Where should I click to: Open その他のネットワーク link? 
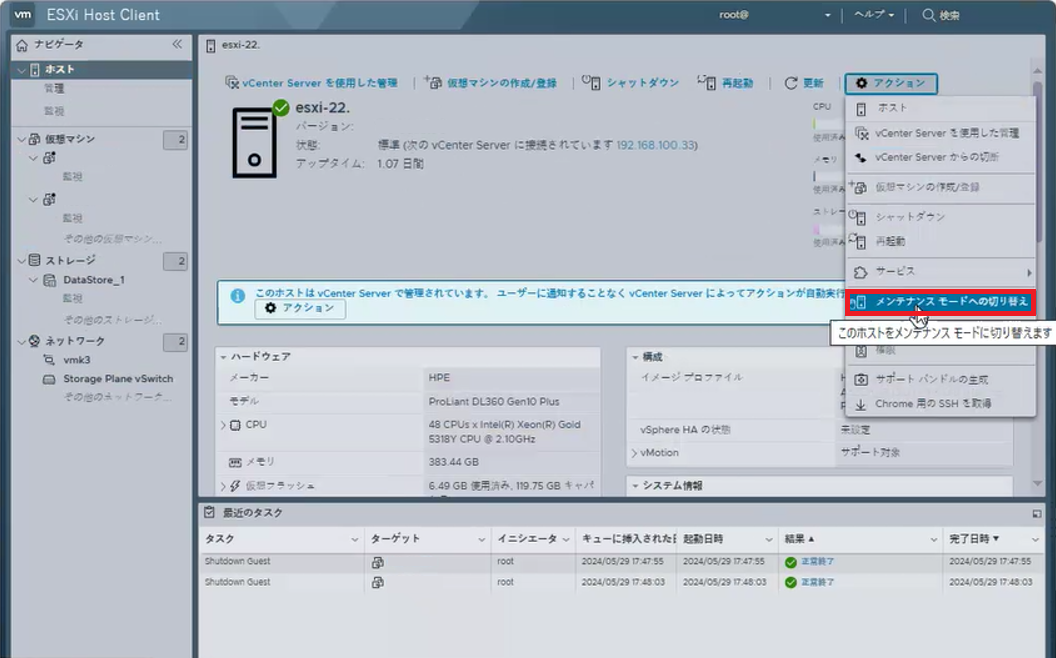click(x=117, y=397)
